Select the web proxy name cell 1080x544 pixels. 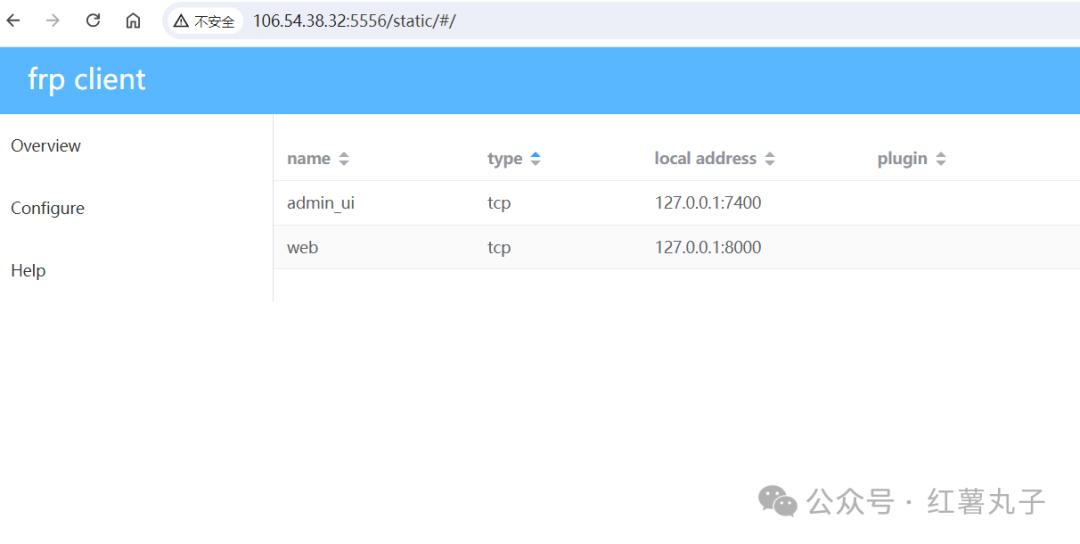click(302, 248)
